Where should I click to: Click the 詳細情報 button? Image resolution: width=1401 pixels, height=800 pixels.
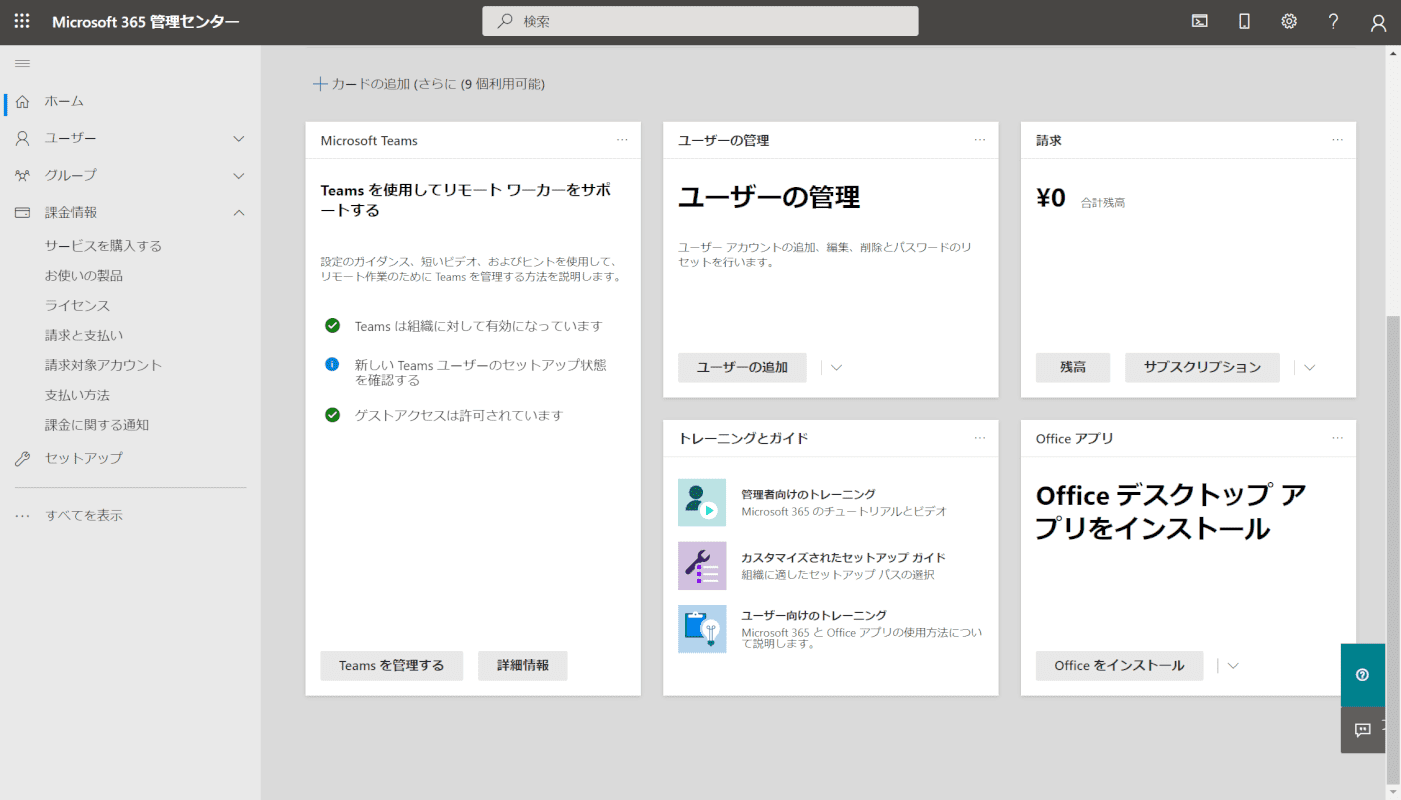coord(523,666)
